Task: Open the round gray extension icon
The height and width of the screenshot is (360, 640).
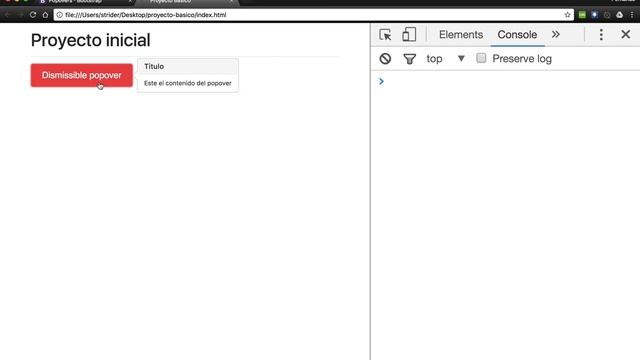Action: tap(607, 15)
